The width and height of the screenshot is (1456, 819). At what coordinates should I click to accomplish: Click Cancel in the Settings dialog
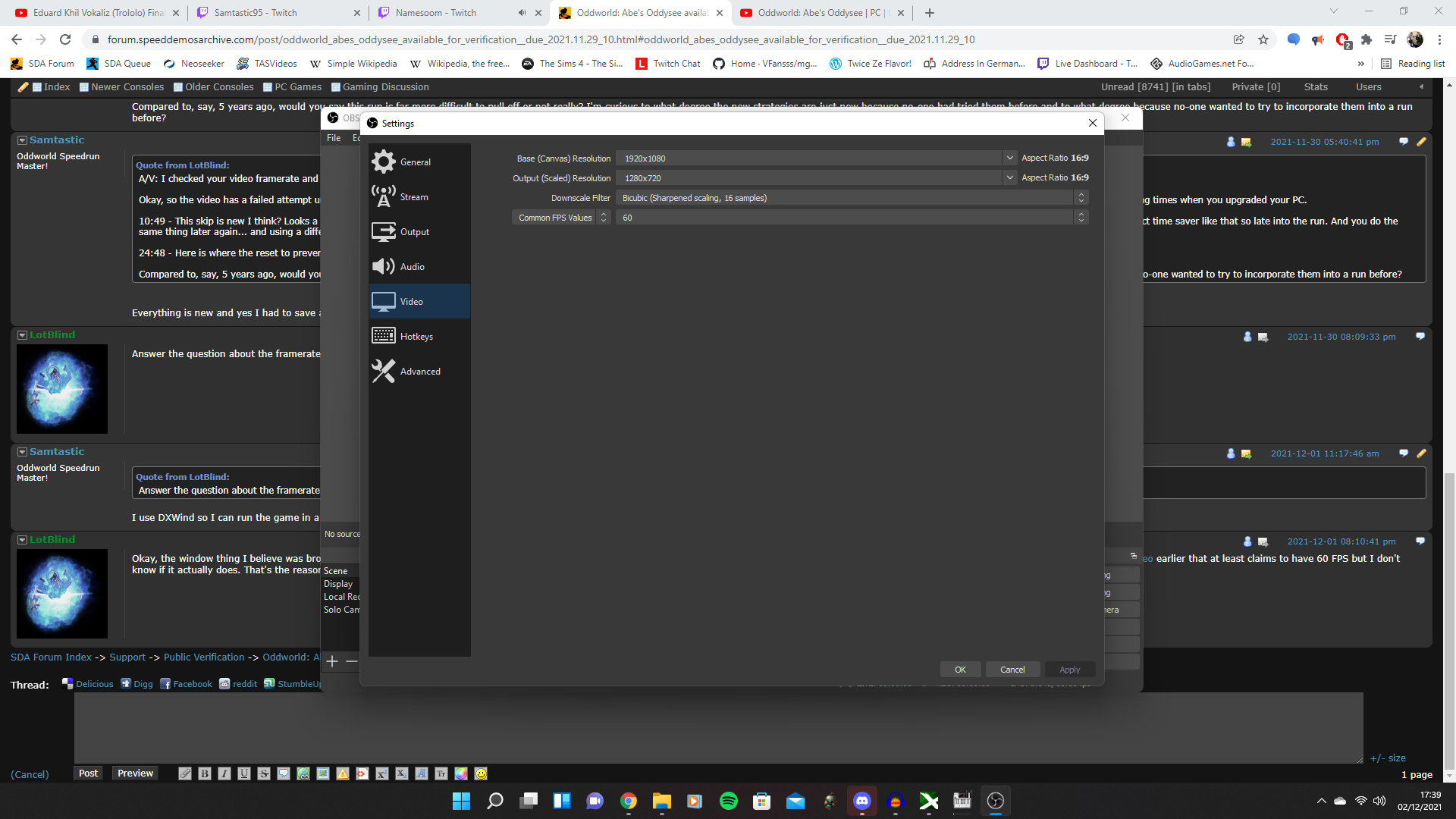tap(1012, 670)
